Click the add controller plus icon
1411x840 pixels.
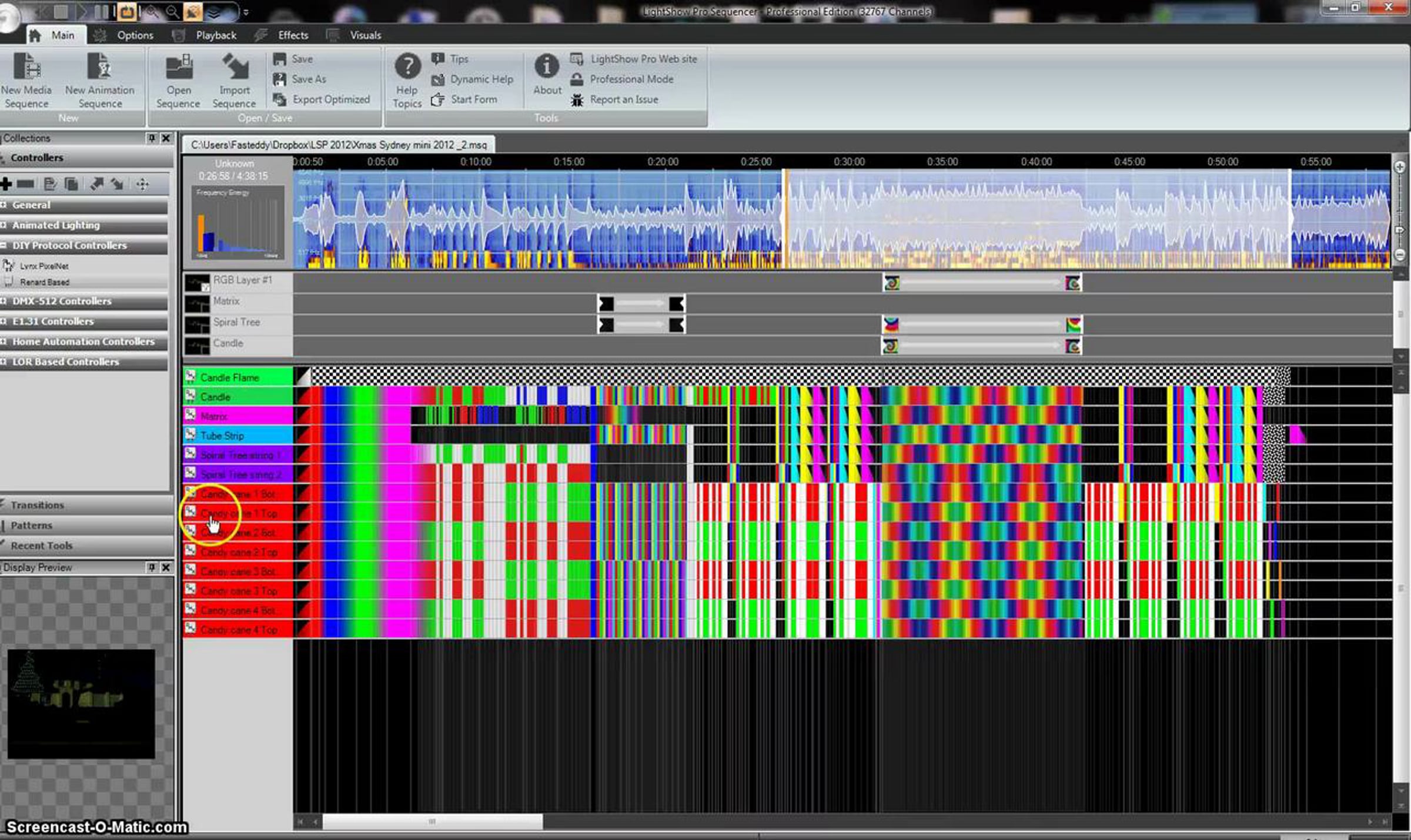coord(6,184)
